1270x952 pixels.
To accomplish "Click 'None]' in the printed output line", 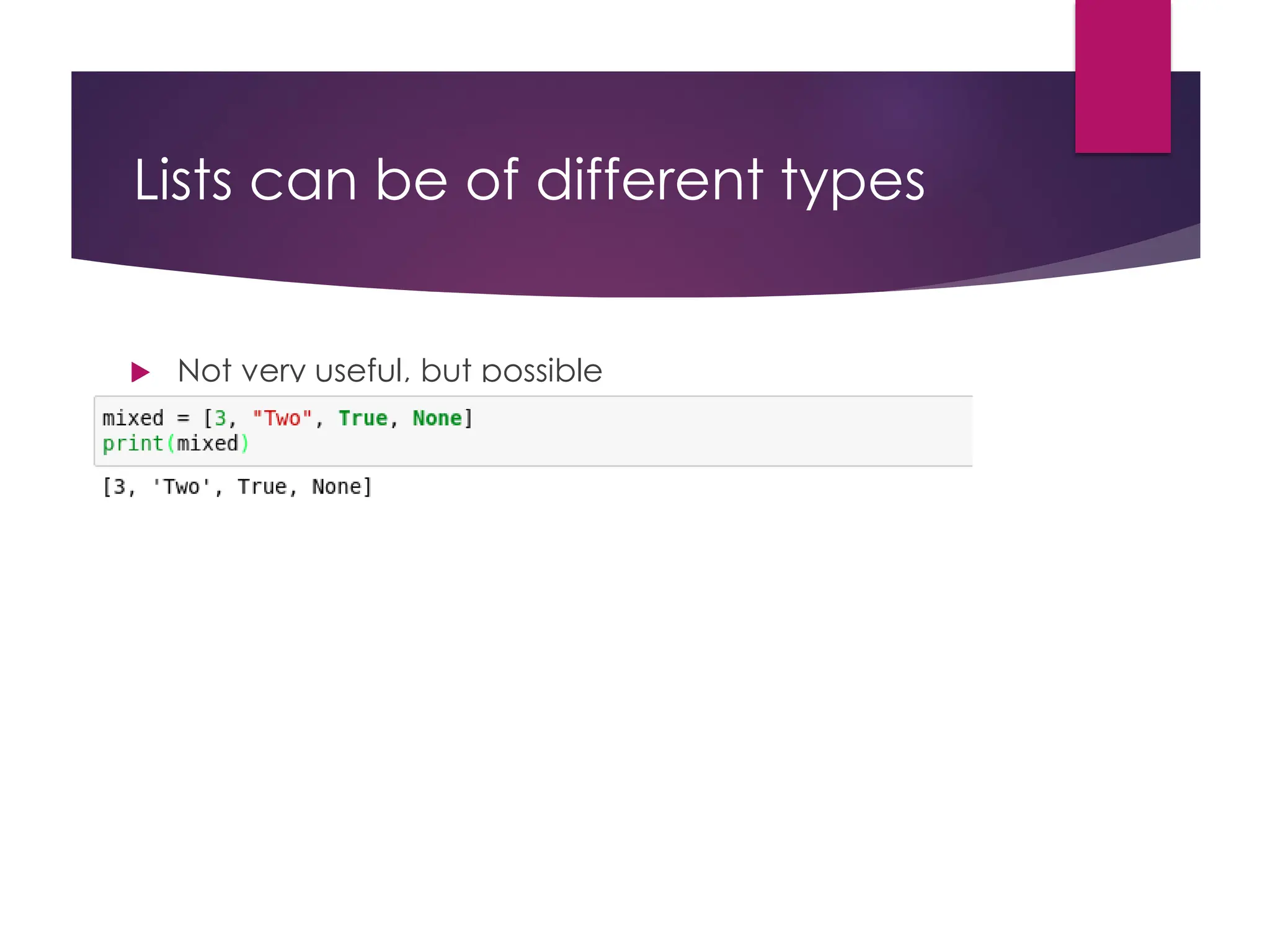I will coord(342,487).
